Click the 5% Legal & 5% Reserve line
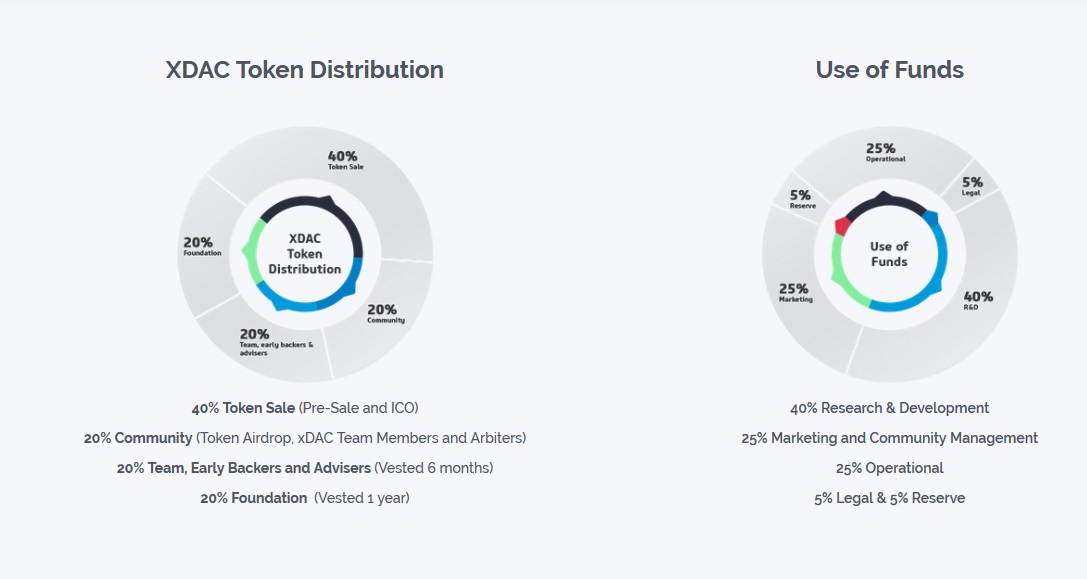Image resolution: width=1087 pixels, height=579 pixels. click(x=889, y=498)
